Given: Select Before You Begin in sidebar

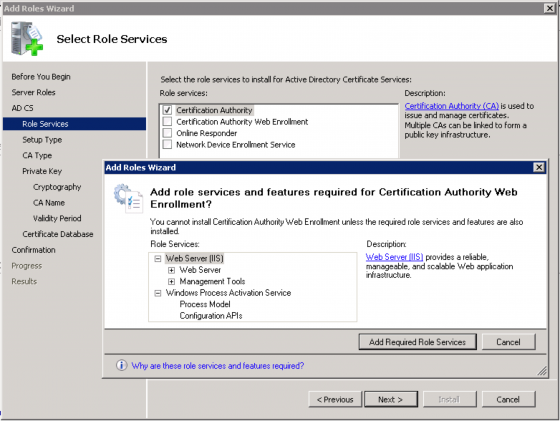Looking at the screenshot, I should coord(41,77).
